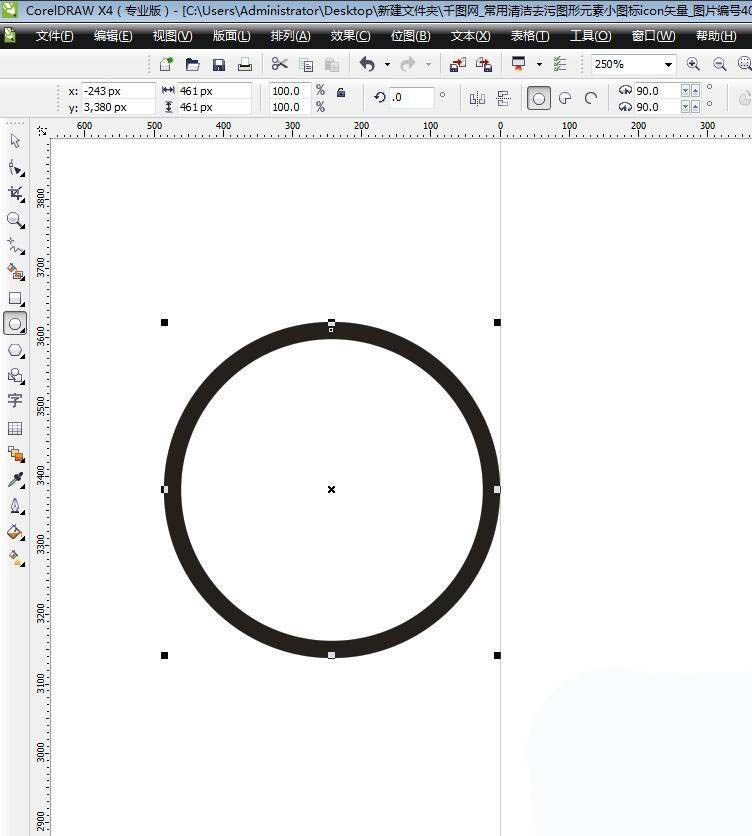Image resolution: width=752 pixels, height=836 pixels.
Task: Select the Pick (arrow) tool
Action: [x=15, y=141]
